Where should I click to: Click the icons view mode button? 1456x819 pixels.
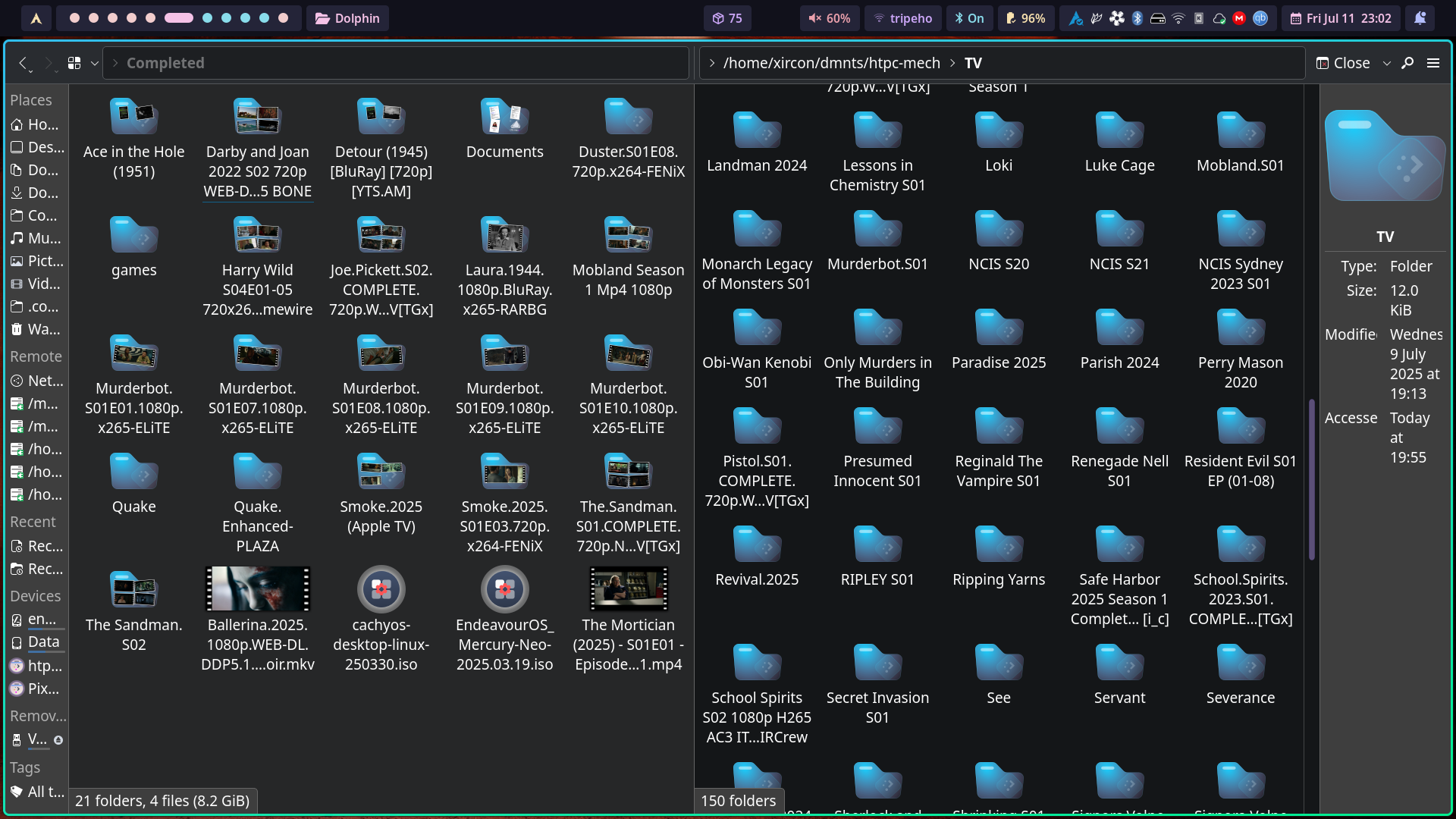coord(74,63)
